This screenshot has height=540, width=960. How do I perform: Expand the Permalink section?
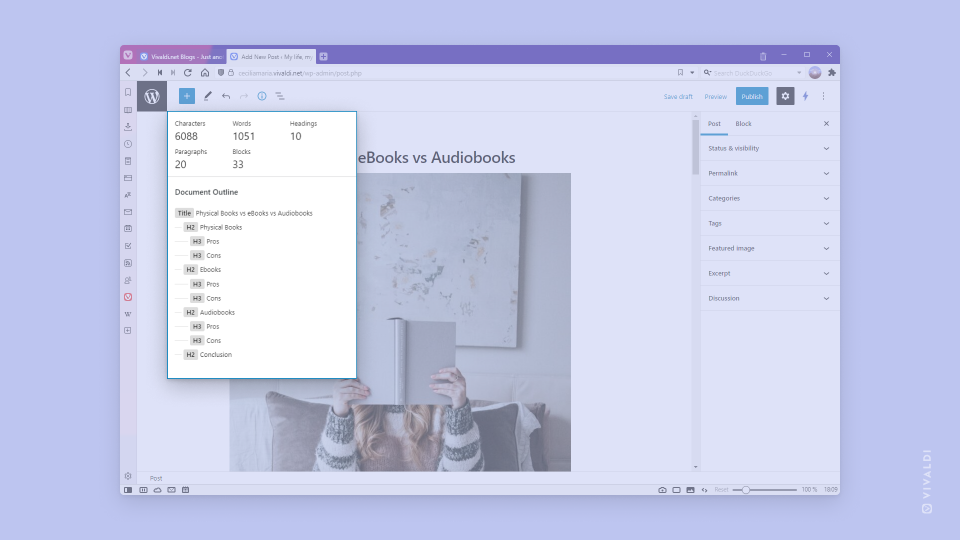(x=770, y=173)
